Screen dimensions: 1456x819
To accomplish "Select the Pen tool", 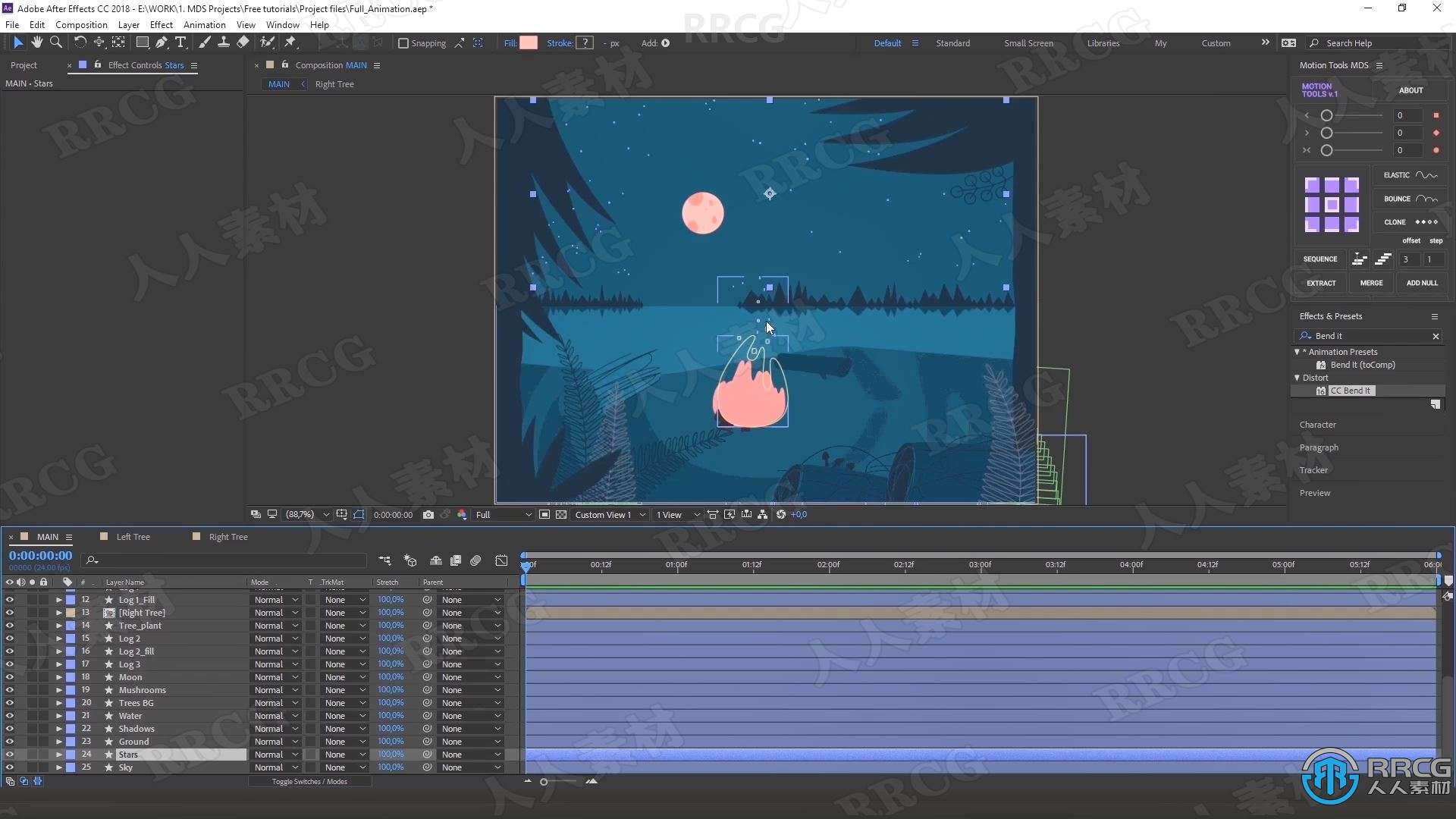I will pos(162,43).
